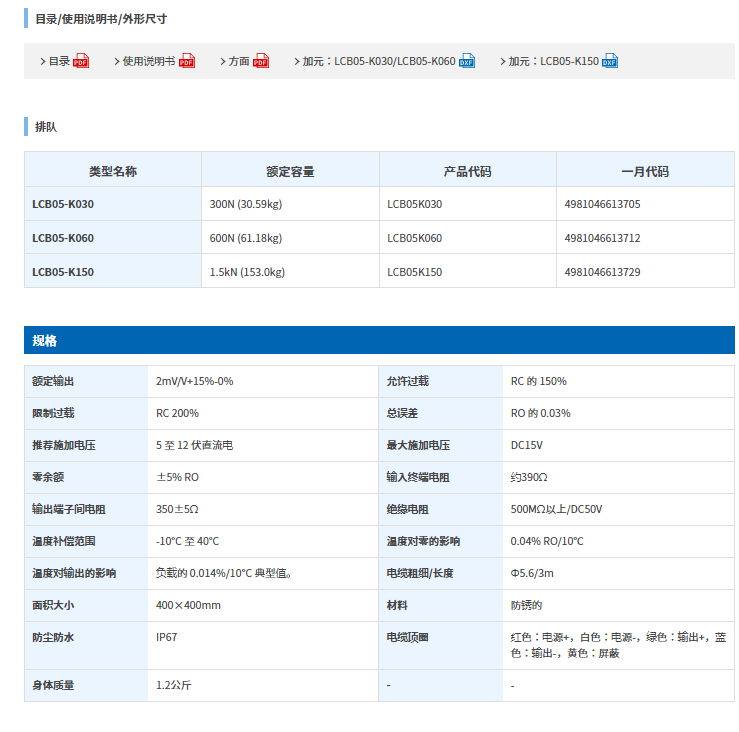Viewport: 739px width, 732px height.
Task: Click the value 0.04% RO/10°C
Action: 547,542
